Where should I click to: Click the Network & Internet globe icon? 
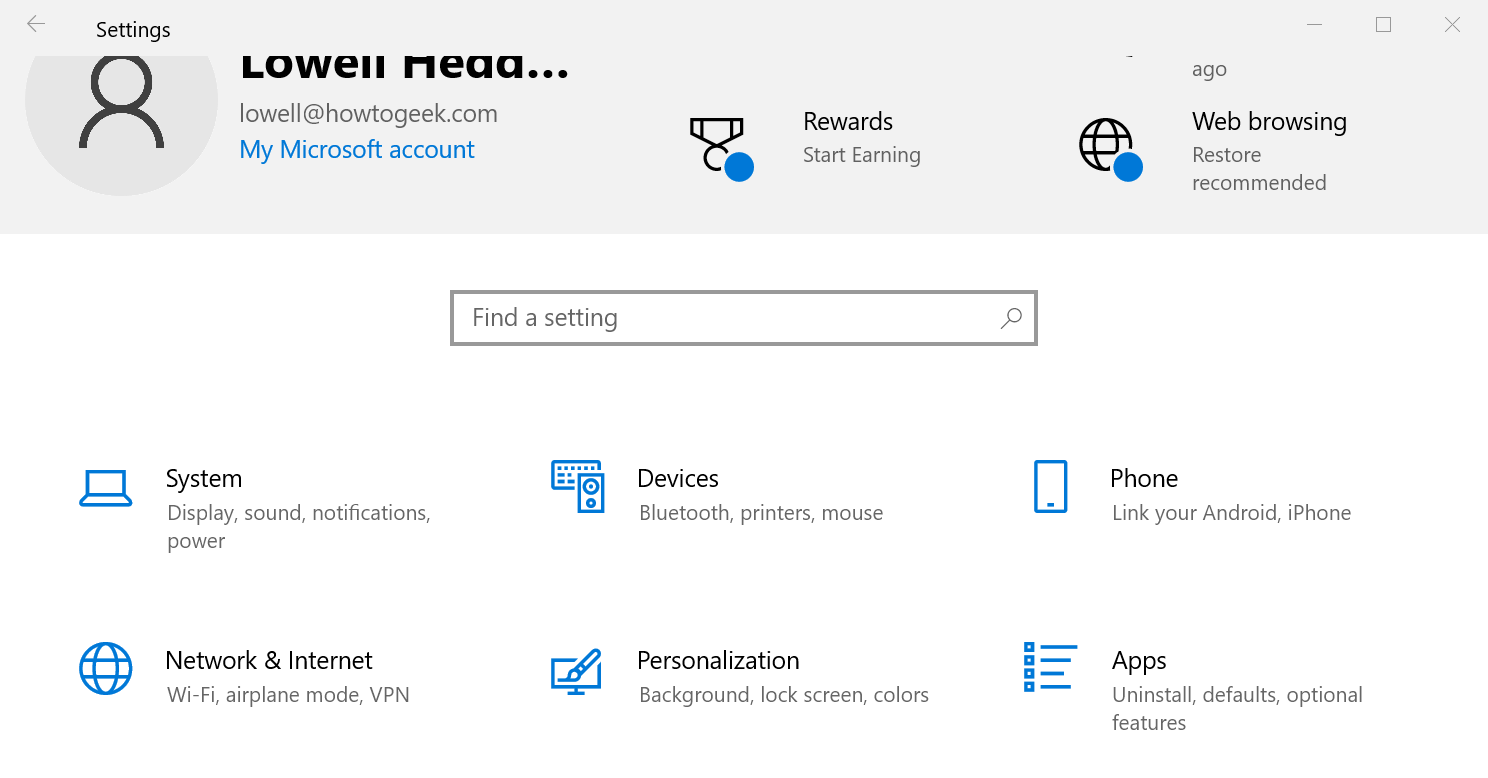[x=105, y=669]
